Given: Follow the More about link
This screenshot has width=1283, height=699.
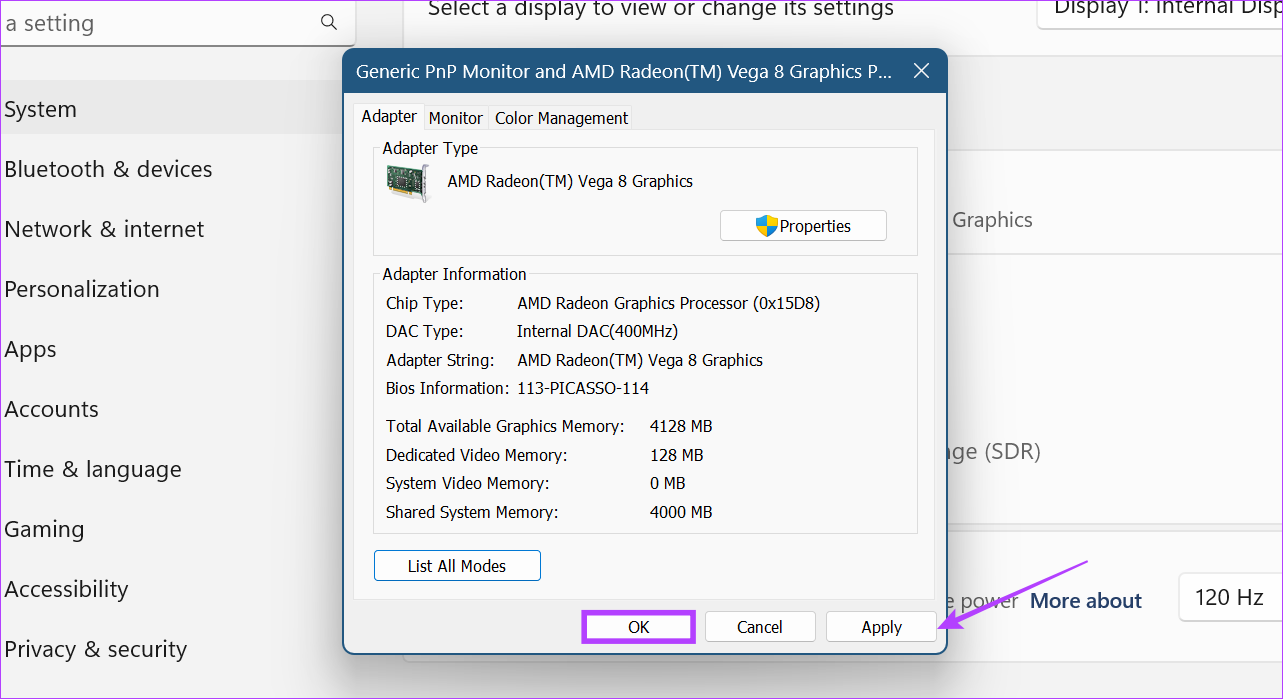Looking at the screenshot, I should tap(1086, 600).
